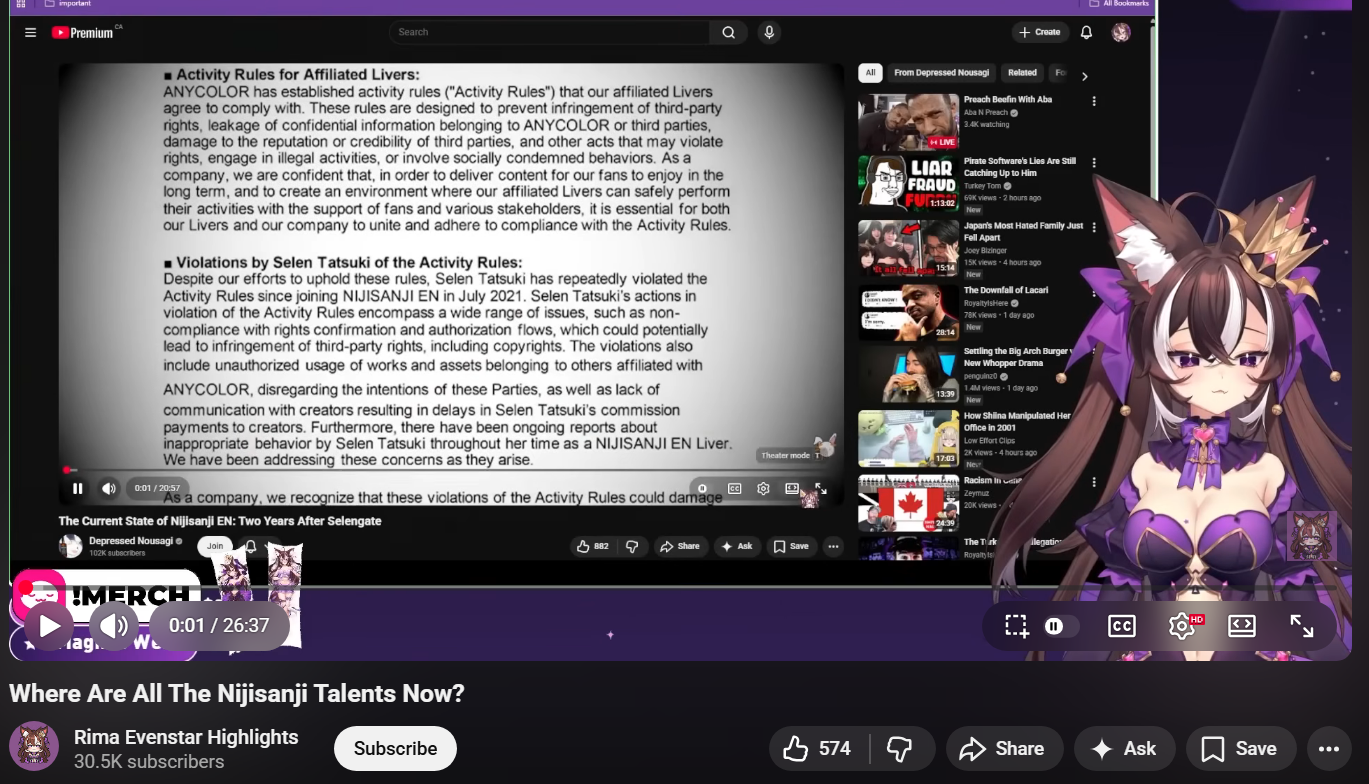Like the embedded video with 882 likes
Viewport: 1369px width, 784px height.
point(592,546)
